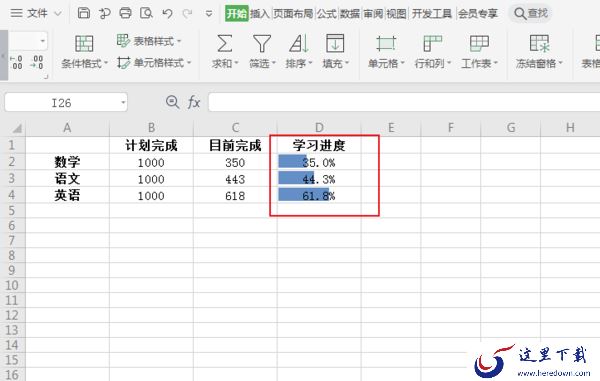Click the select-all corner triangle
This screenshot has width=600, height=381.
point(17,128)
